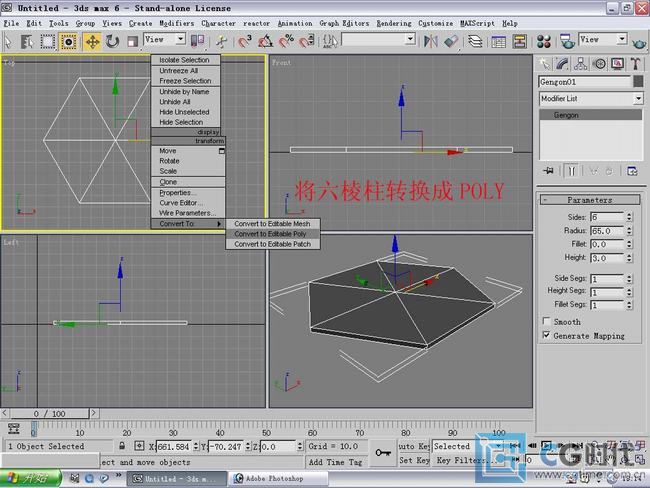650x488 pixels.
Task: Choose Convert to Editable Mesh
Action: point(273,223)
